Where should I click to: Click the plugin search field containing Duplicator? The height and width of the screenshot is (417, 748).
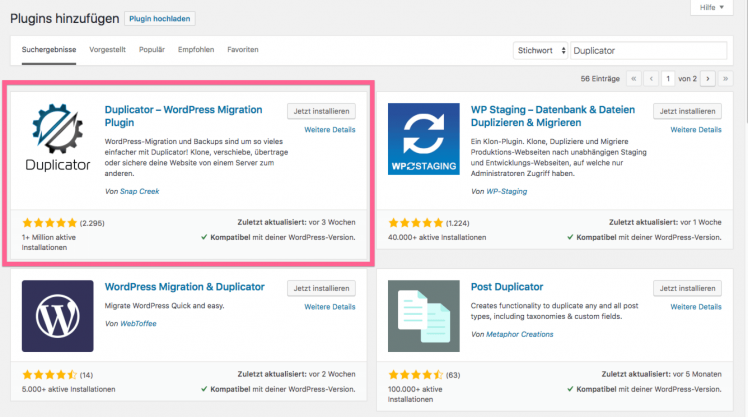[648, 51]
